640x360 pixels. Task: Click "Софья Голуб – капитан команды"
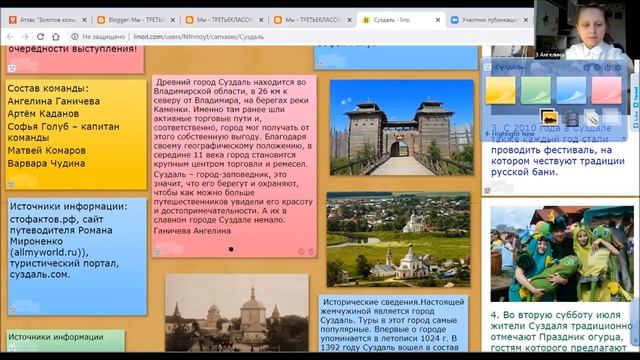click(63, 132)
